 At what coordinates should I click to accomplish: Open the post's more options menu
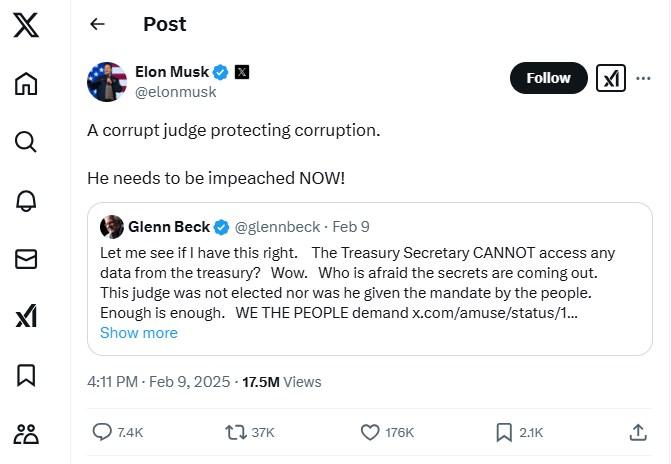click(643, 78)
